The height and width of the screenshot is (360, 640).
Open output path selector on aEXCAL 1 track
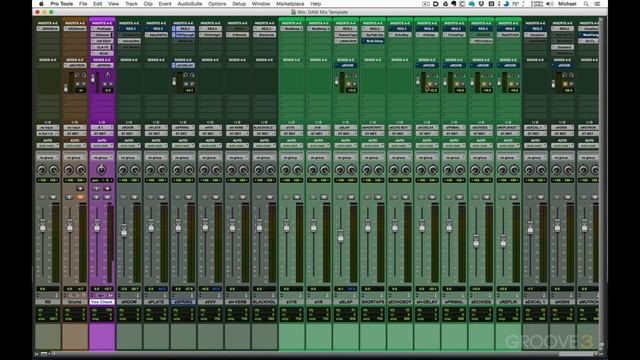point(535,133)
